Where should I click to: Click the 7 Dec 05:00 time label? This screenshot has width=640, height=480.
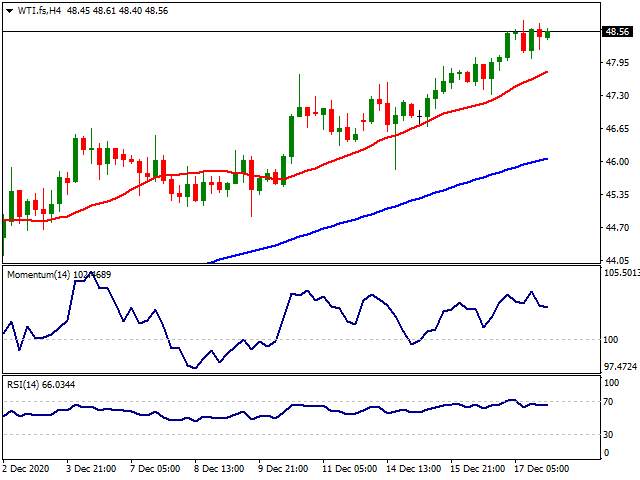tap(155, 469)
